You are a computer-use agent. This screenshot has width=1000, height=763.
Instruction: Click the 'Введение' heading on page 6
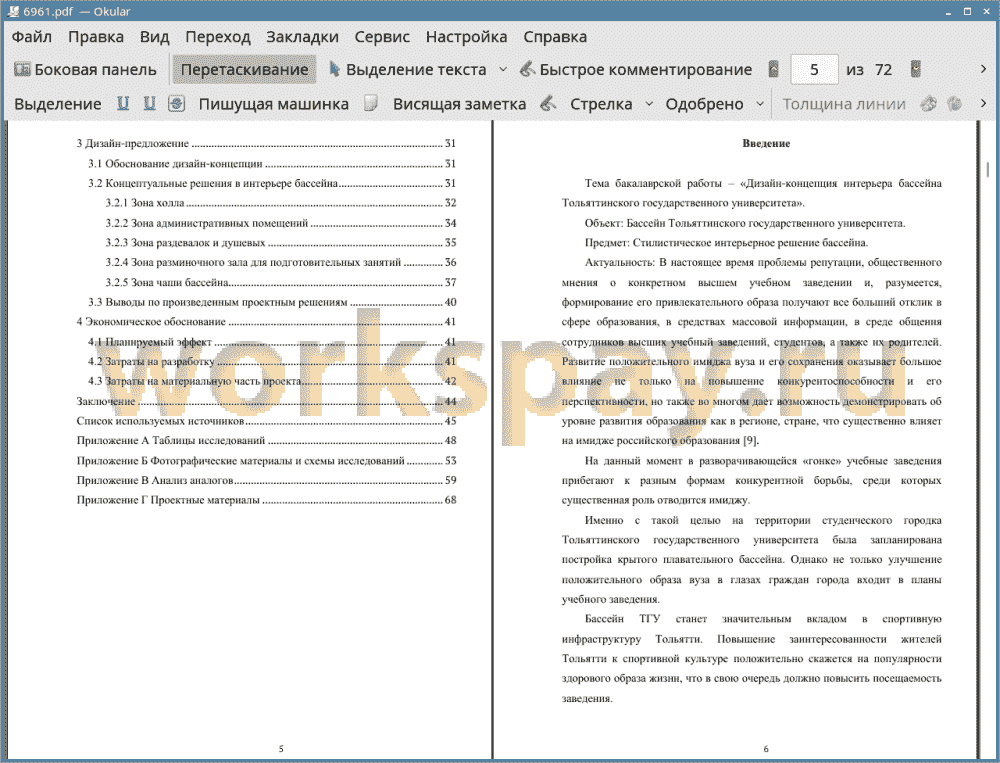point(766,144)
